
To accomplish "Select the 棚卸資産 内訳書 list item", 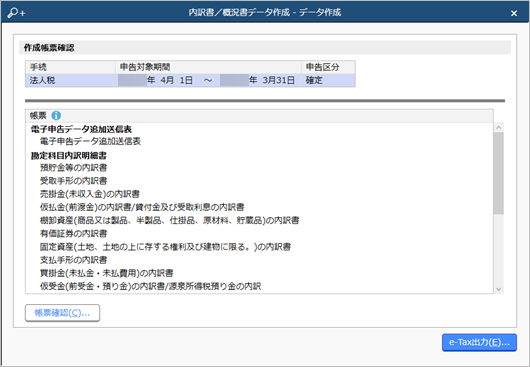I will [169, 220].
